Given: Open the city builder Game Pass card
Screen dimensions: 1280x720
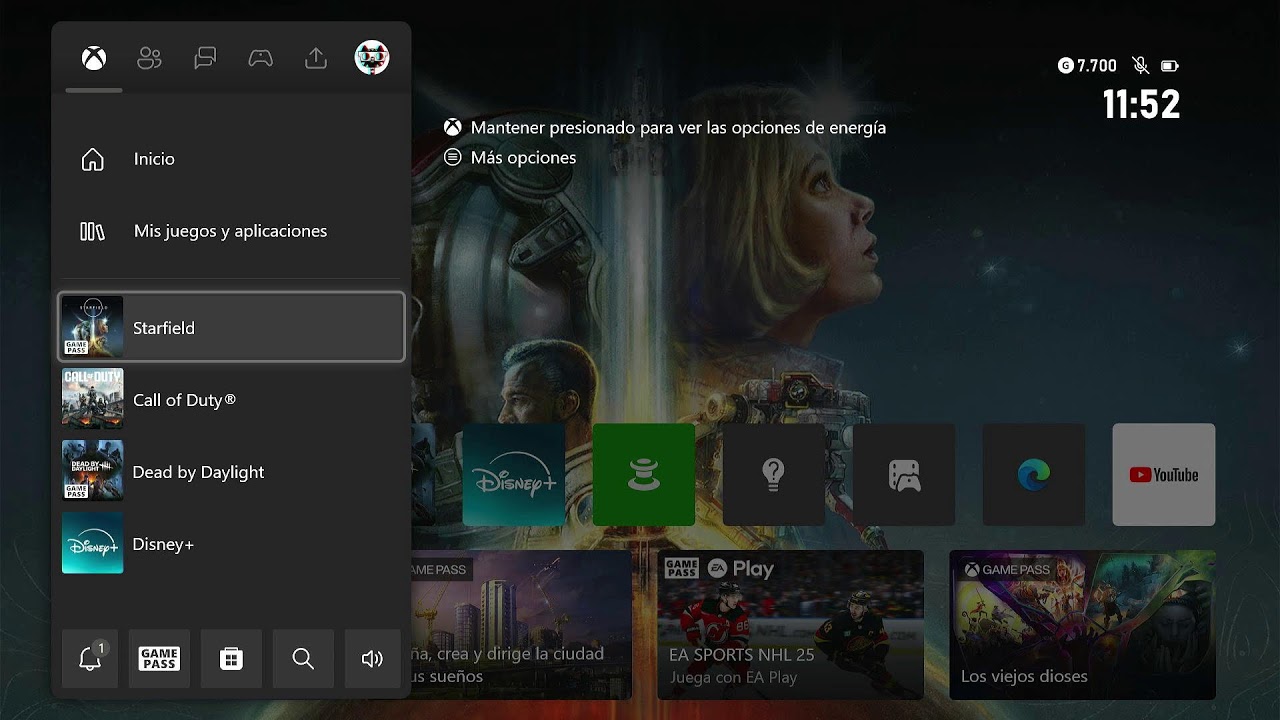Looking at the screenshot, I should pos(521,625).
